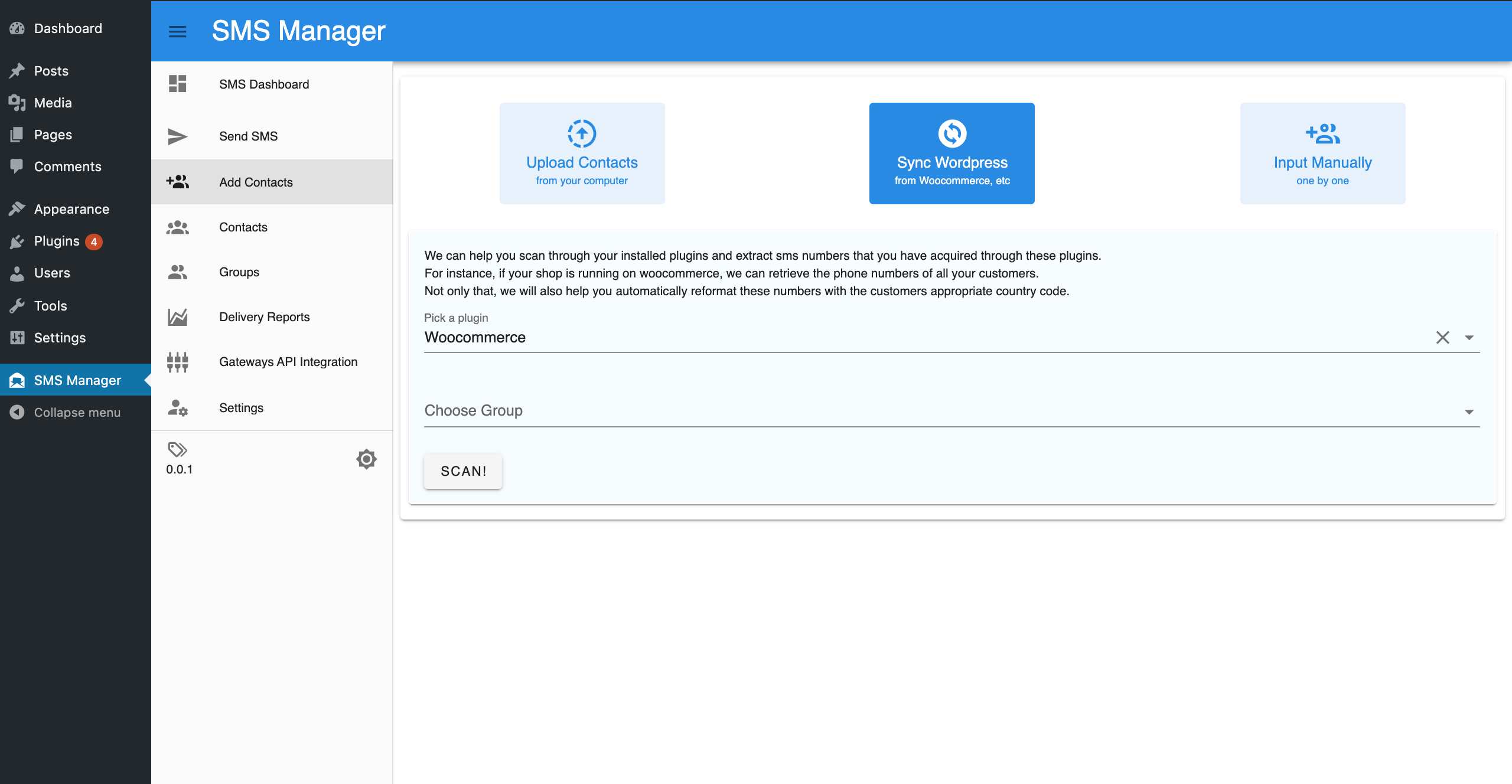Open plugin Settings label below Gateways
This screenshot has height=784, width=1512.
coord(241,408)
